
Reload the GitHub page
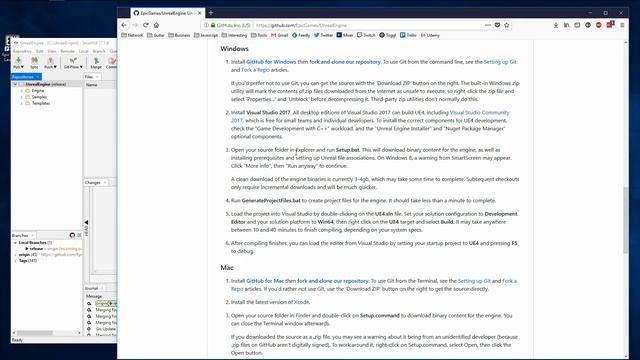coord(146,25)
